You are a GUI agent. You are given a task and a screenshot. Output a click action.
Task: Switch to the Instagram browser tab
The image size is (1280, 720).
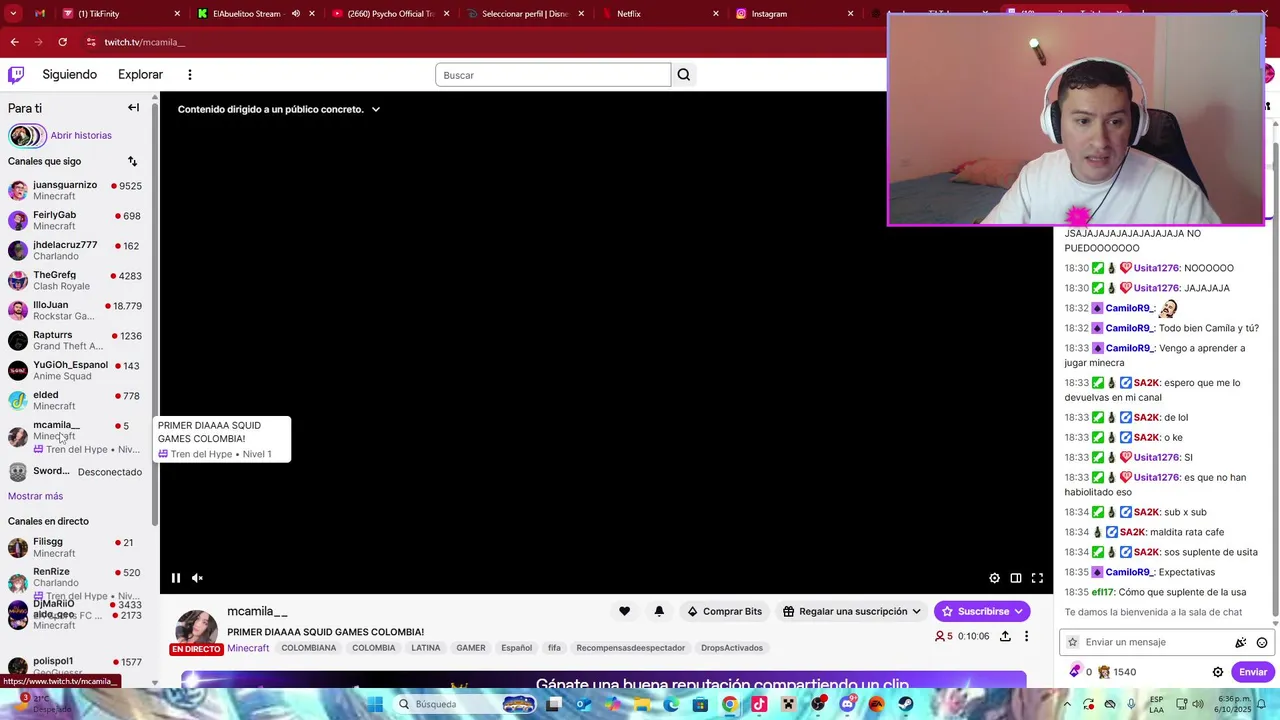pyautogui.click(x=793, y=14)
